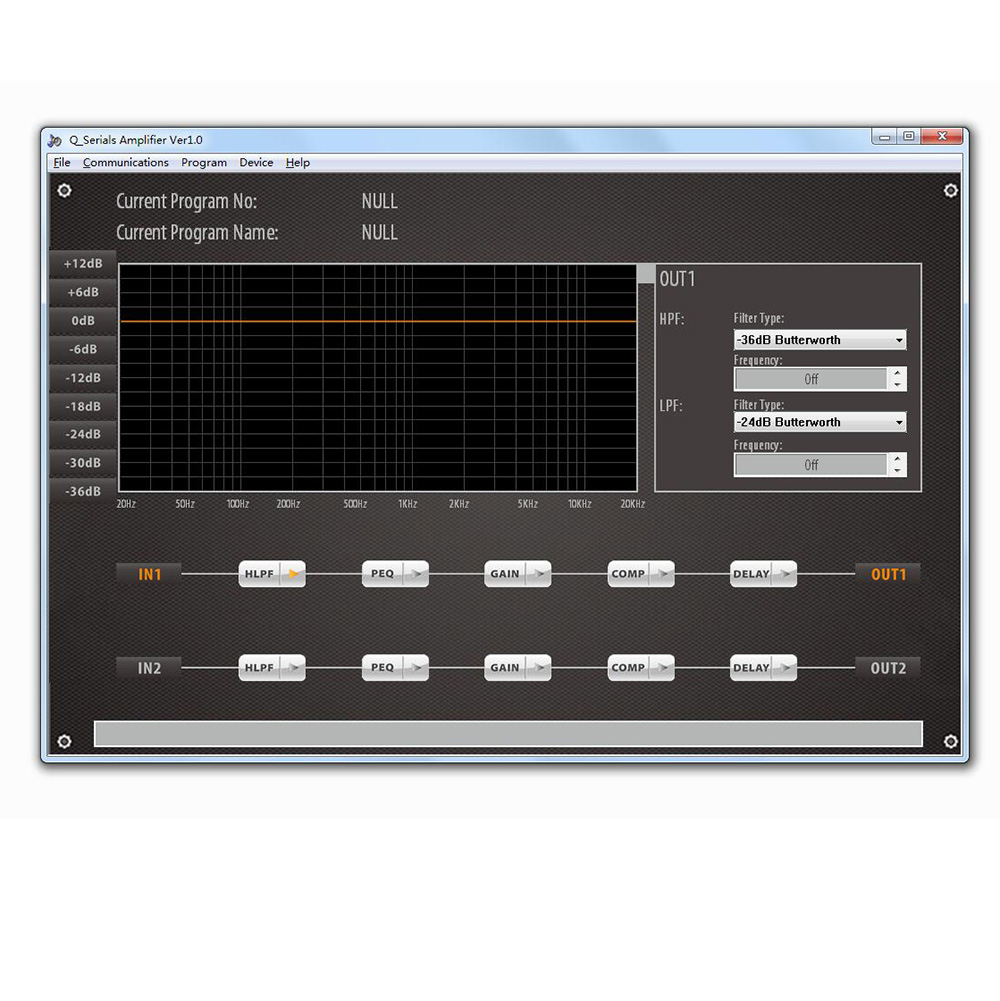Screen dimensions: 1000x1001
Task: Select the IN1 input channel
Action: click(x=149, y=574)
